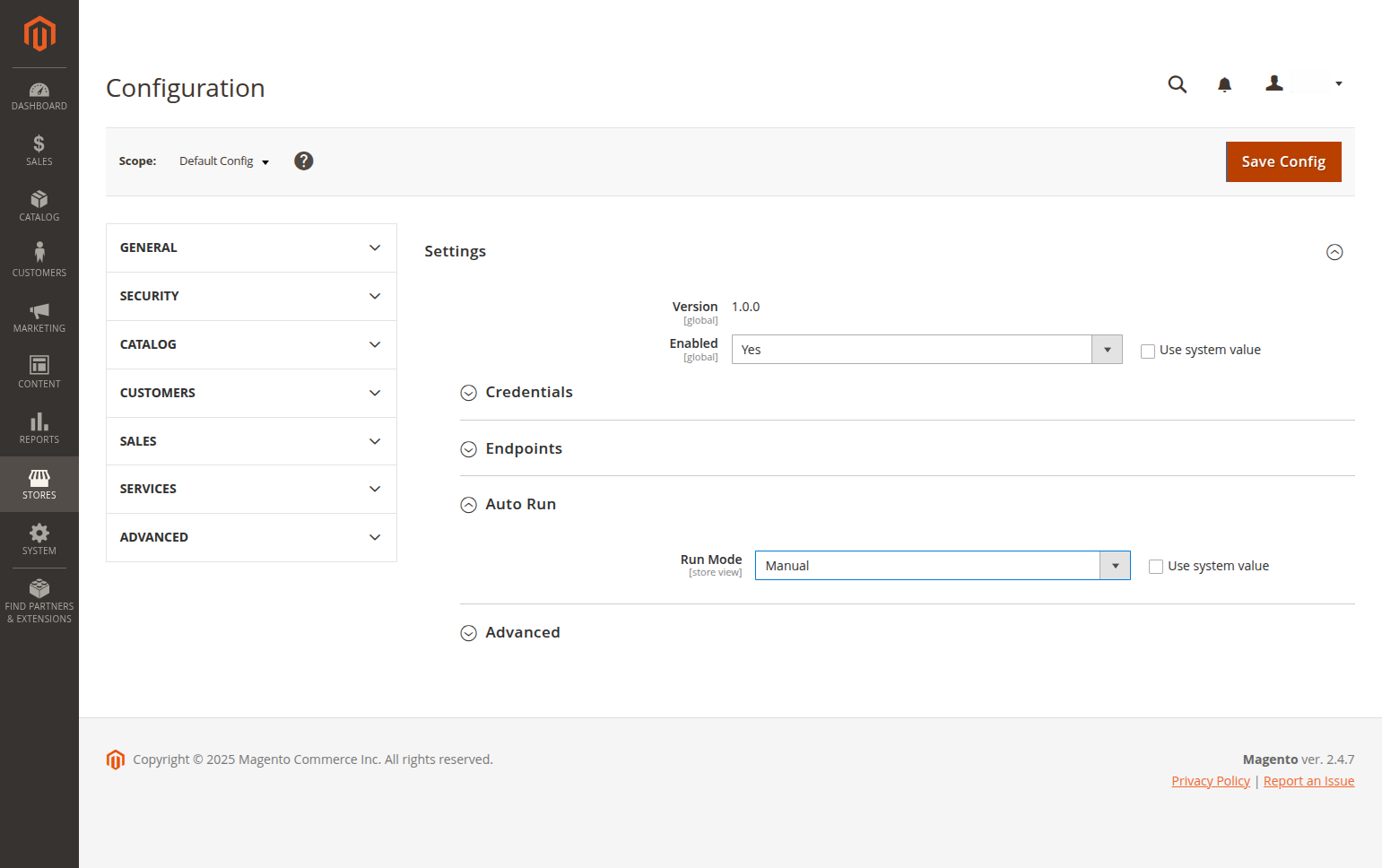
Task: Expand the CATALOG configuration tab
Action: [x=251, y=344]
